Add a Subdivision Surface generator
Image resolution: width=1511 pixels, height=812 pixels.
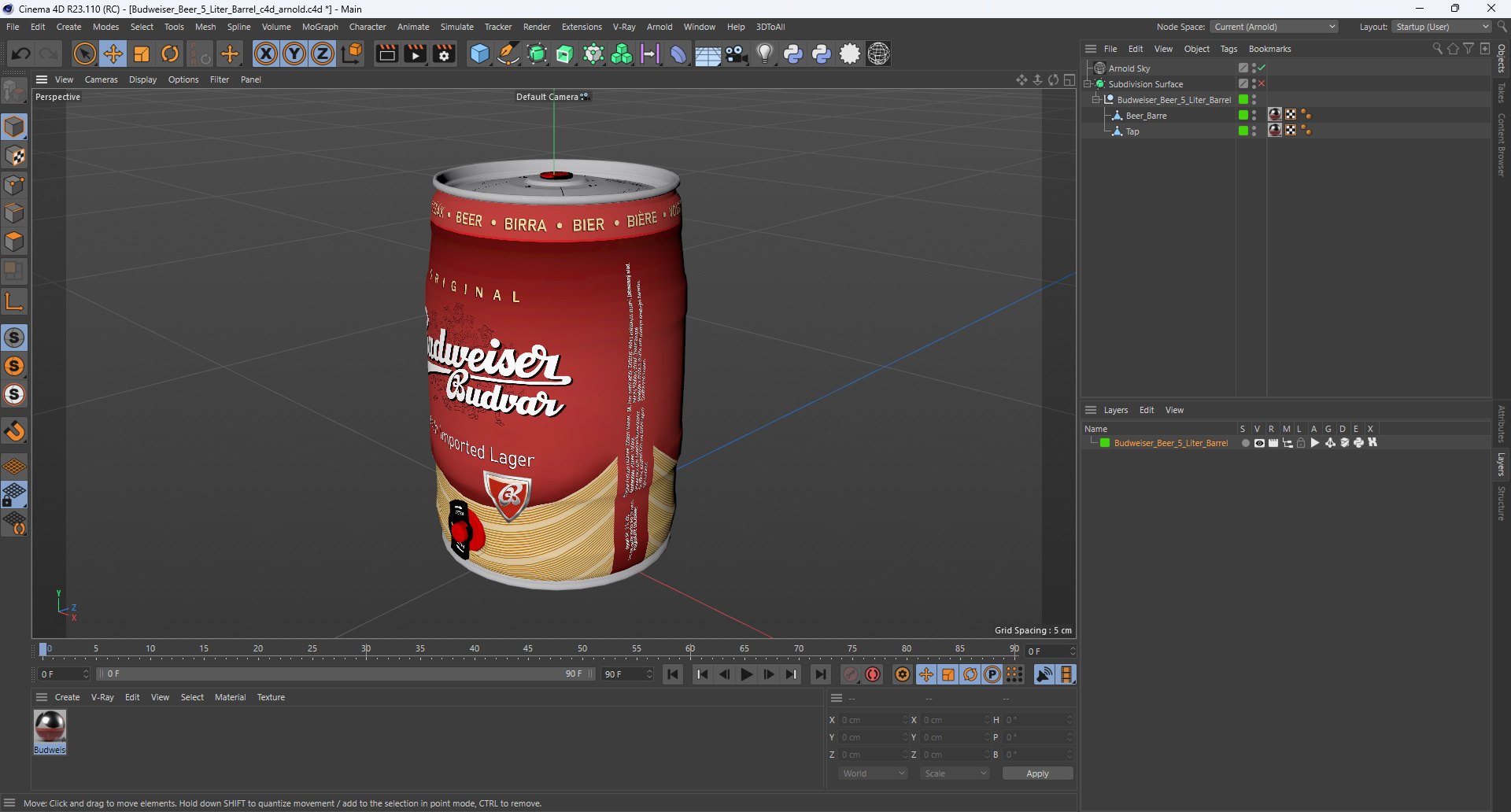tap(537, 54)
